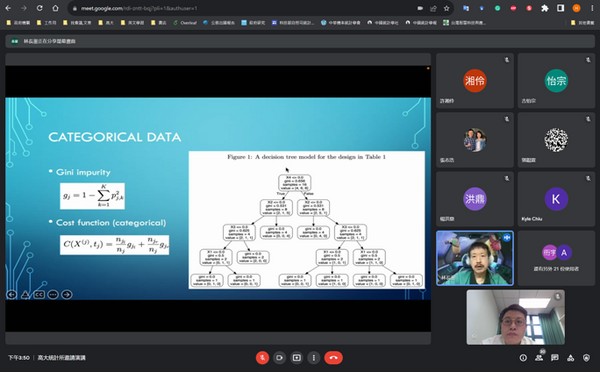Image resolution: width=600 pixels, height=372 pixels.
Task: Open the 工作用 bookmark folder
Action: click(47, 23)
